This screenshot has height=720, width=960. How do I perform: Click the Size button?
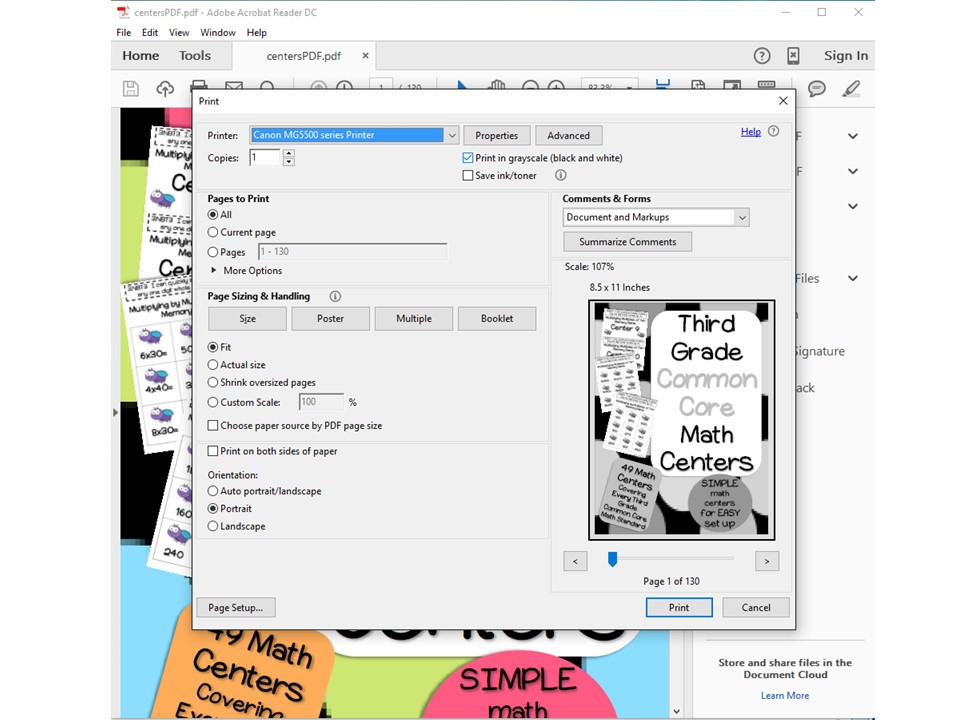point(247,318)
